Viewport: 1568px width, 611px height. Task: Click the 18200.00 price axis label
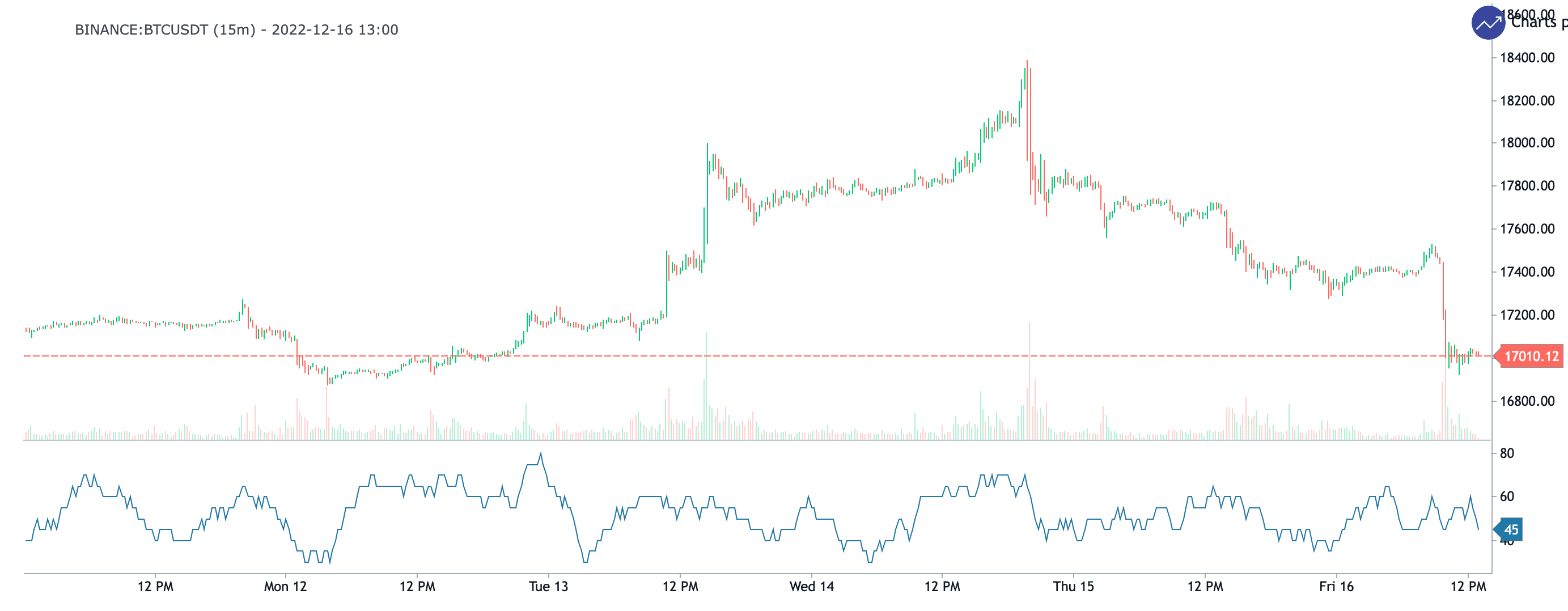[1527, 101]
